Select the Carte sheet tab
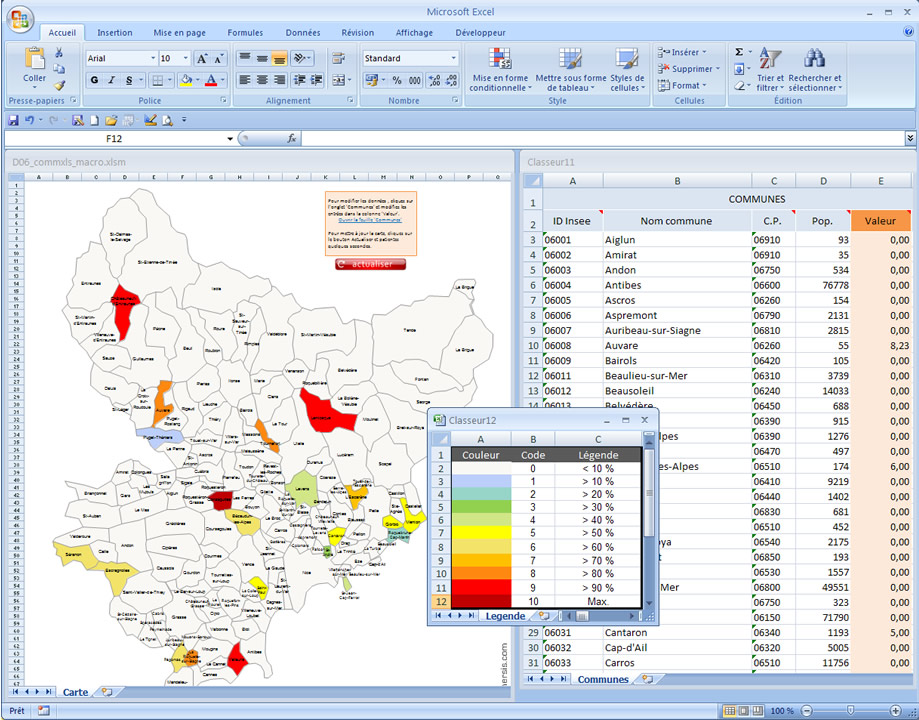The width and height of the screenshot is (919, 720). tap(75, 692)
